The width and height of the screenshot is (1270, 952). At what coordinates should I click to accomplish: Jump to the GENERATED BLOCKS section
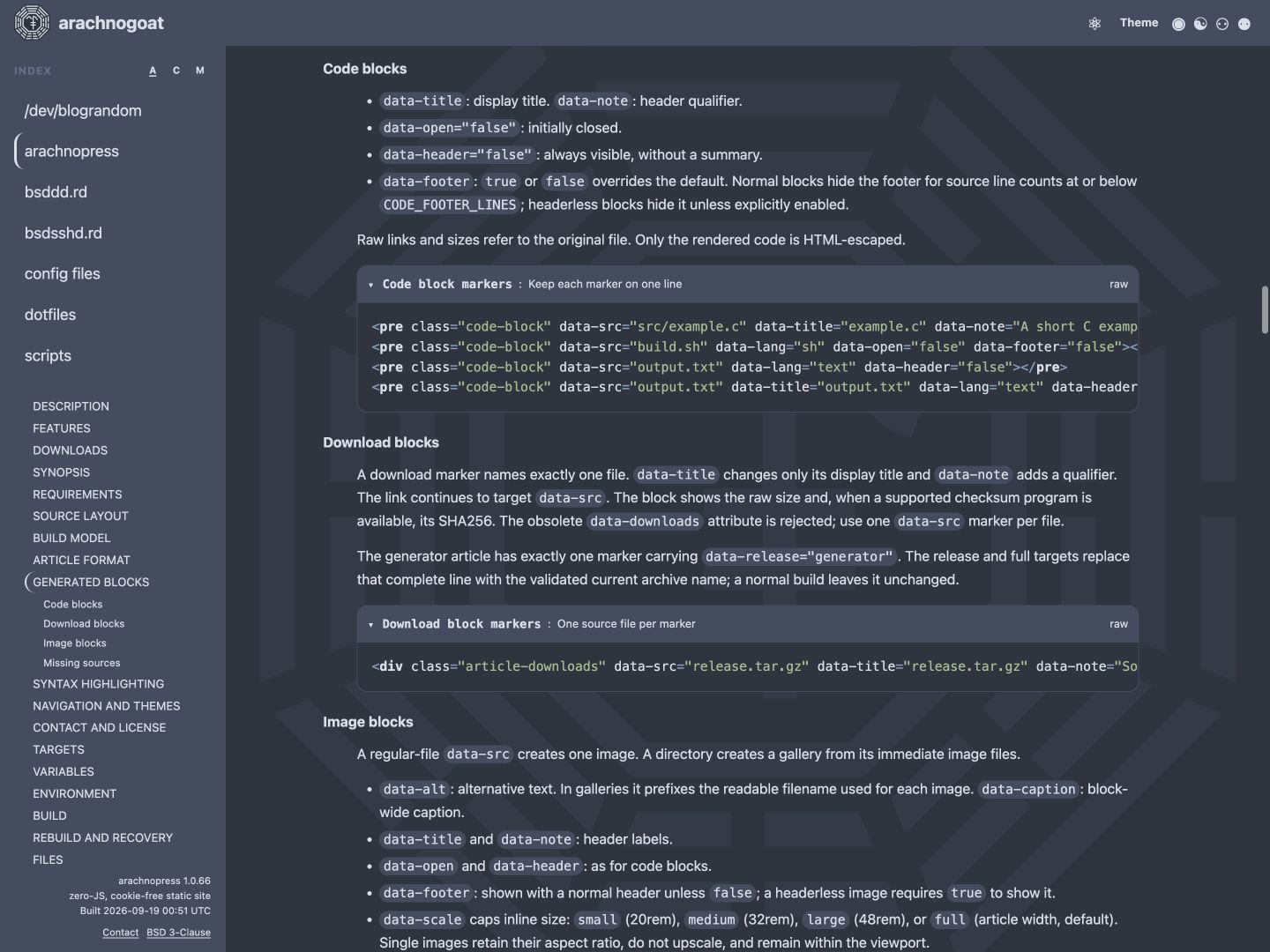click(x=91, y=582)
